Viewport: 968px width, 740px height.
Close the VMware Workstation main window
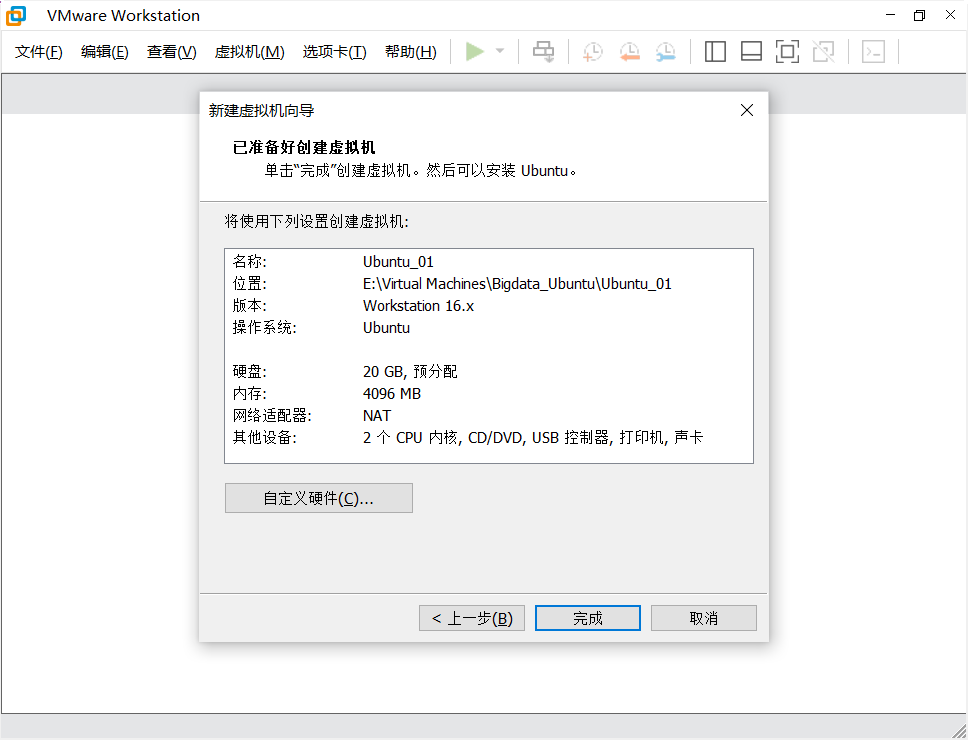tap(950, 15)
